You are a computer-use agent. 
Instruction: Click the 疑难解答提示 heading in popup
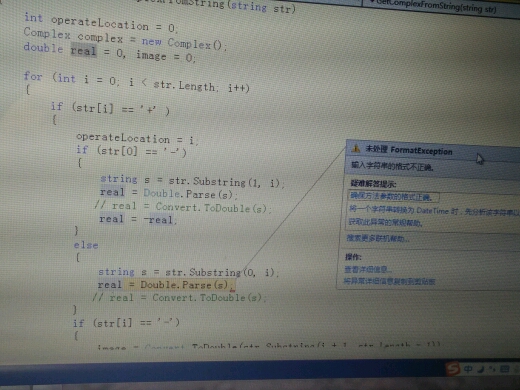click(373, 184)
